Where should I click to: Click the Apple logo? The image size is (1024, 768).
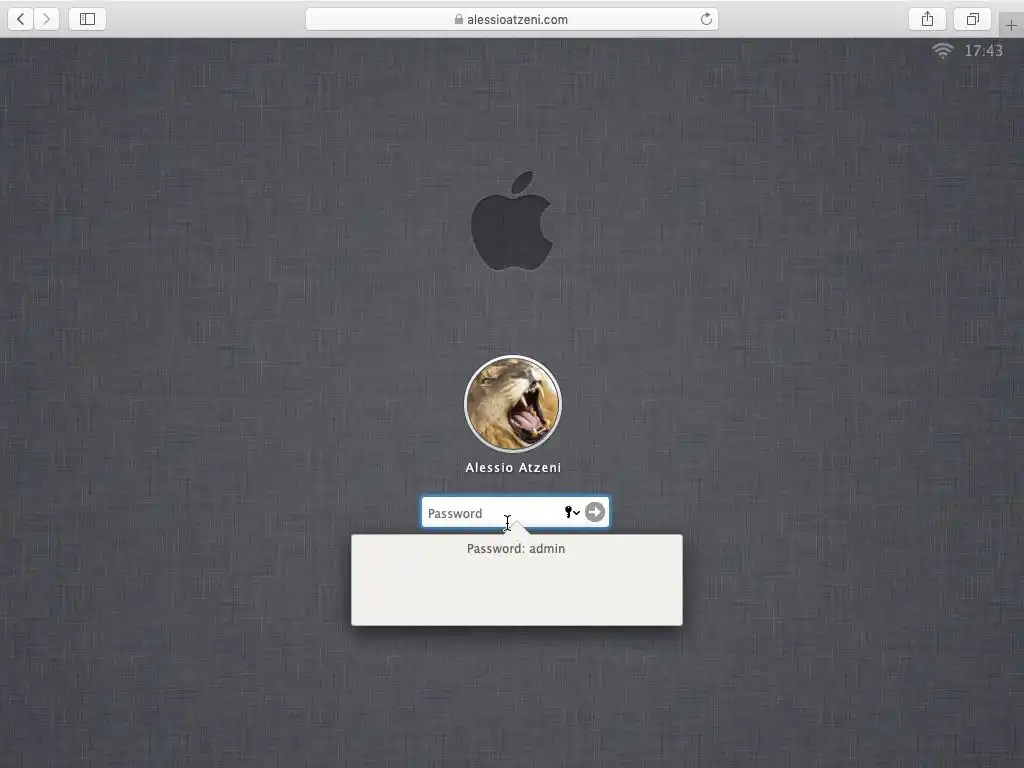pyautogui.click(x=512, y=221)
